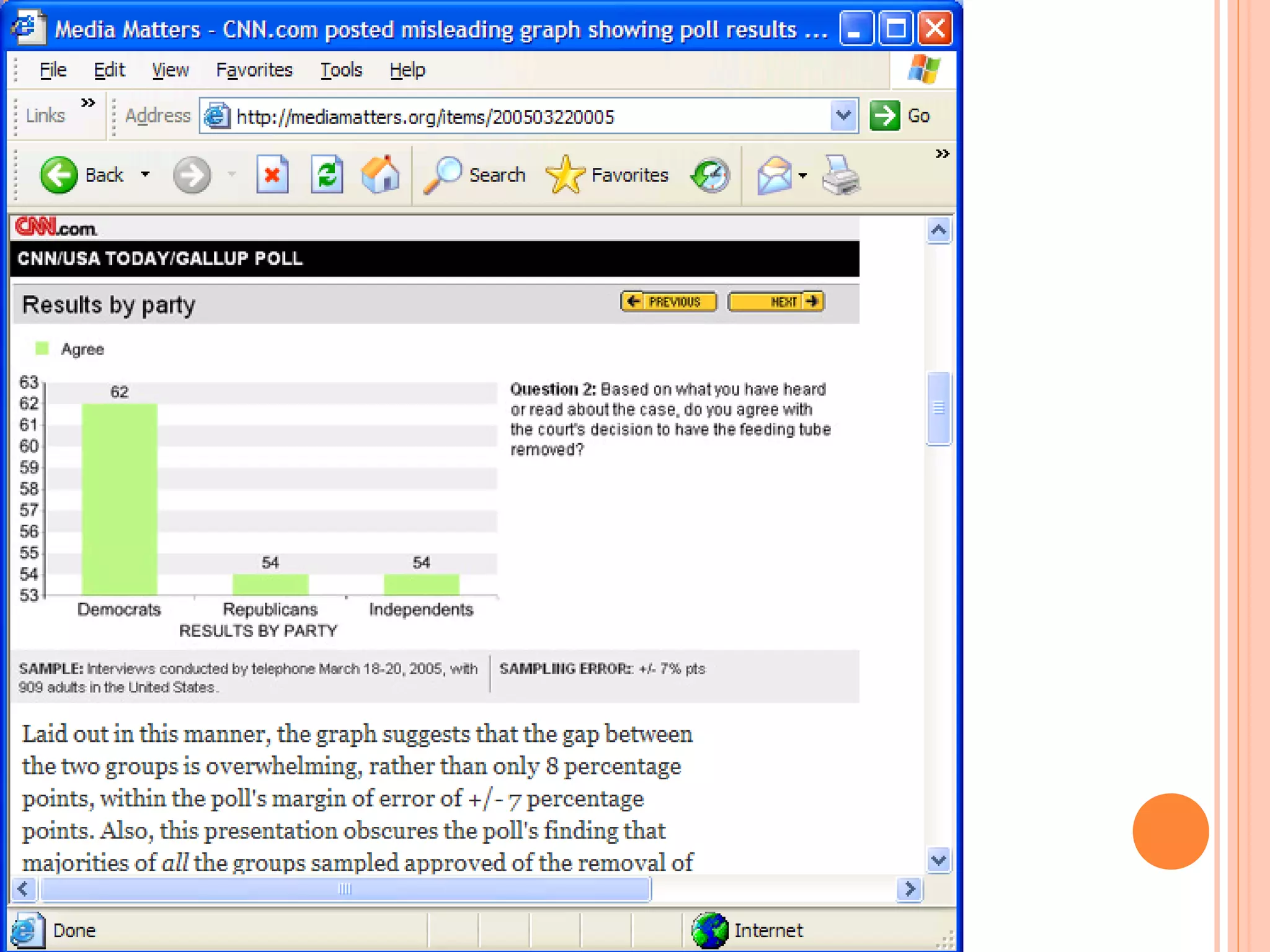
Task: Open the address bar URL dropdown
Action: (x=843, y=116)
